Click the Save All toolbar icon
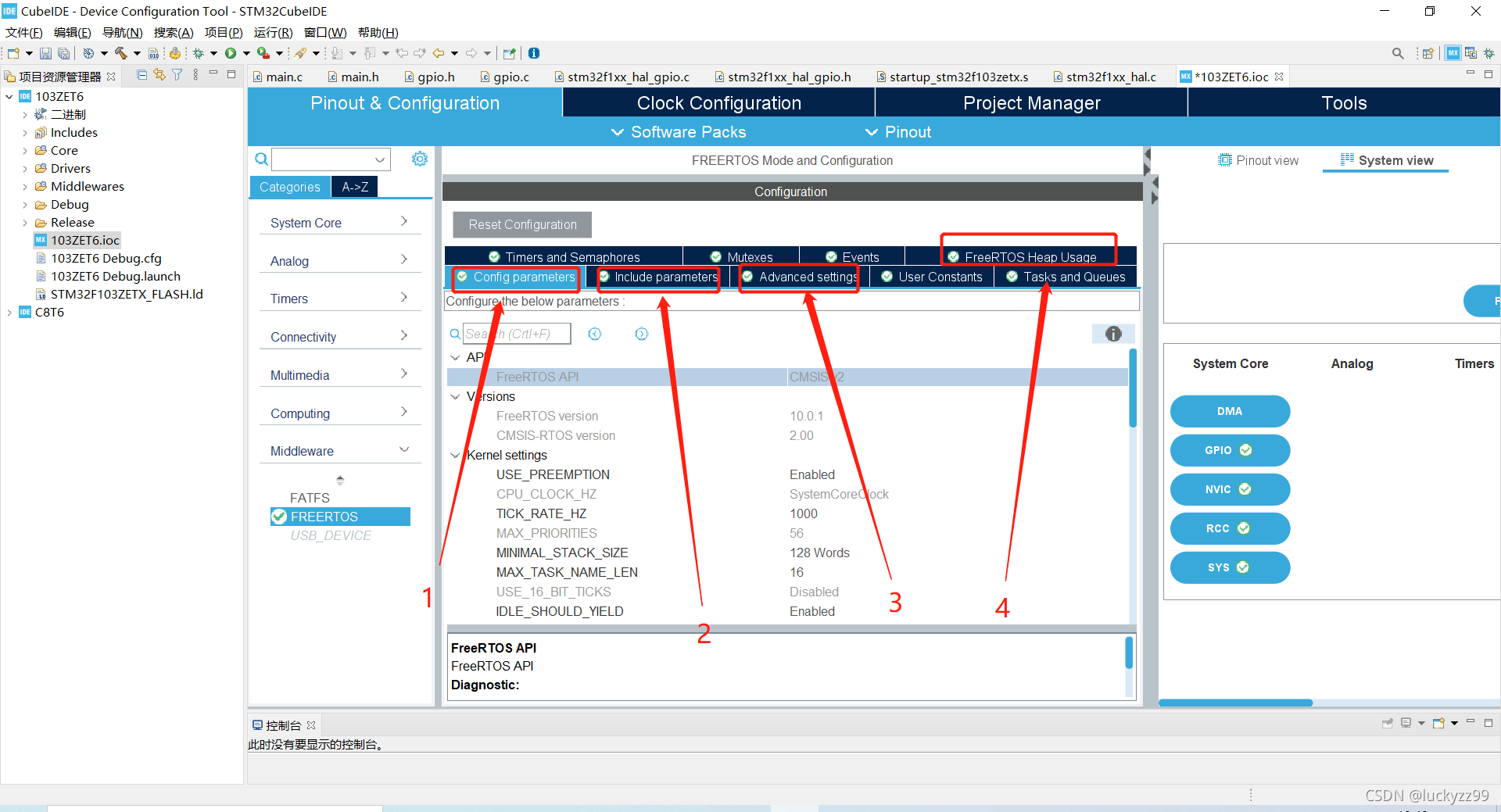Image resolution: width=1501 pixels, height=812 pixels. point(64,53)
